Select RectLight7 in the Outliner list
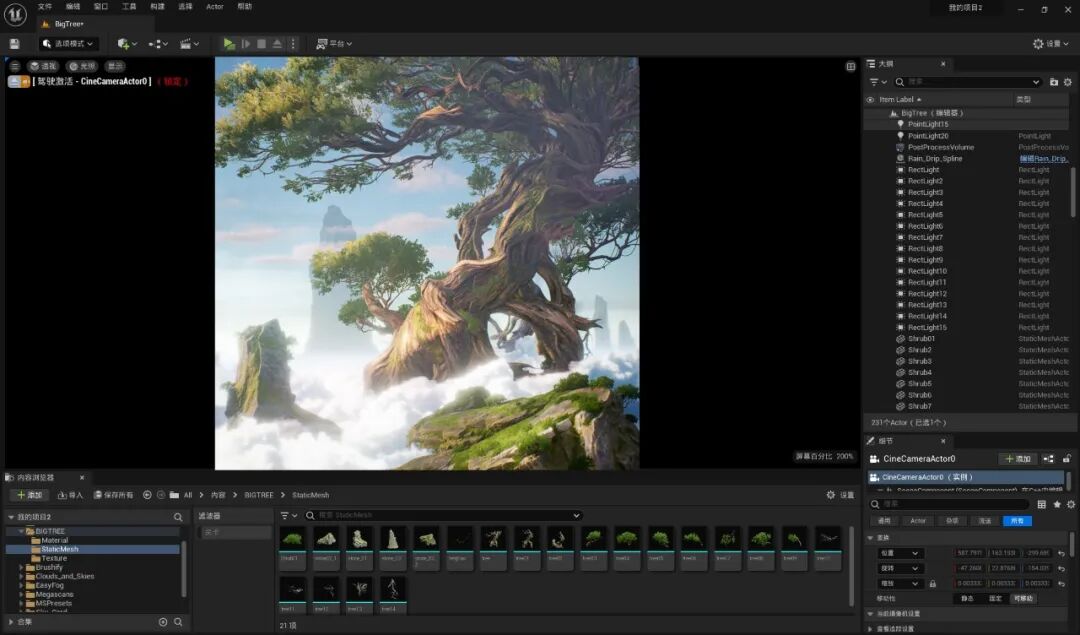 coord(925,238)
